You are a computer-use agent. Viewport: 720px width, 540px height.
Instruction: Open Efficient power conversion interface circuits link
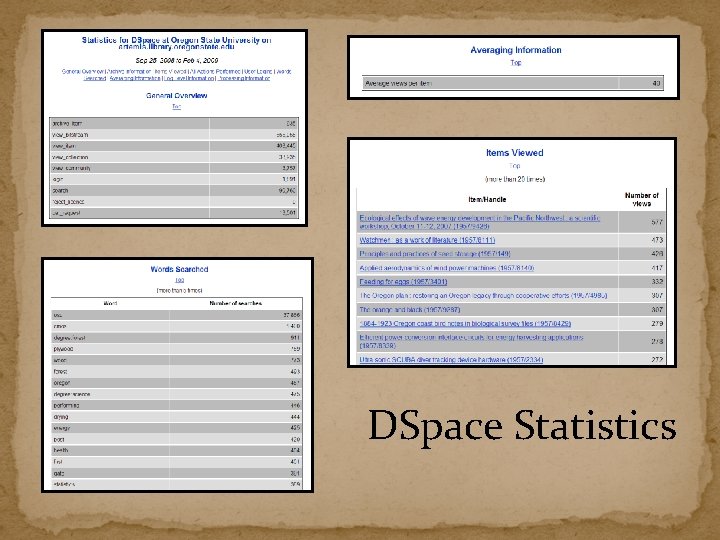pyautogui.click(x=471, y=341)
